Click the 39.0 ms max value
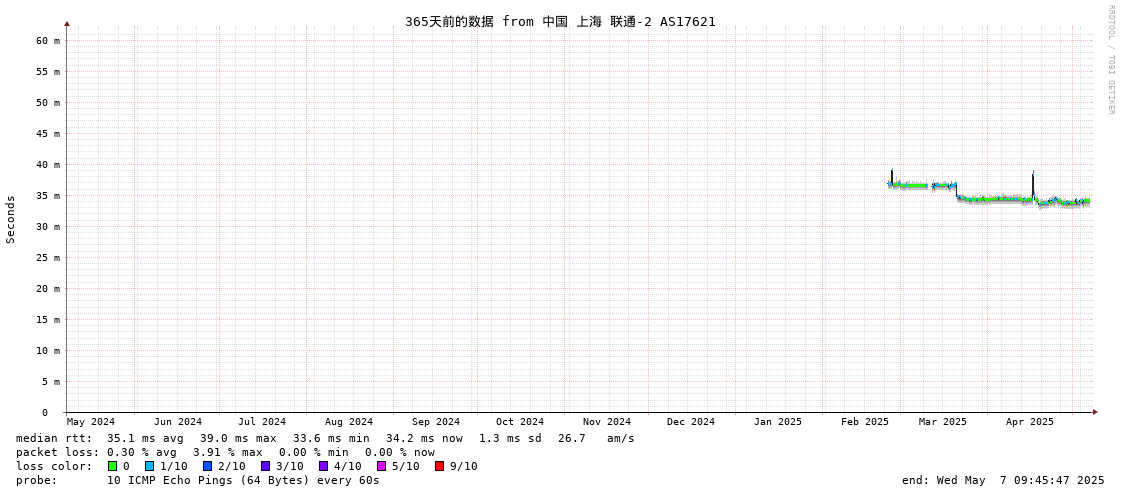 (237, 438)
